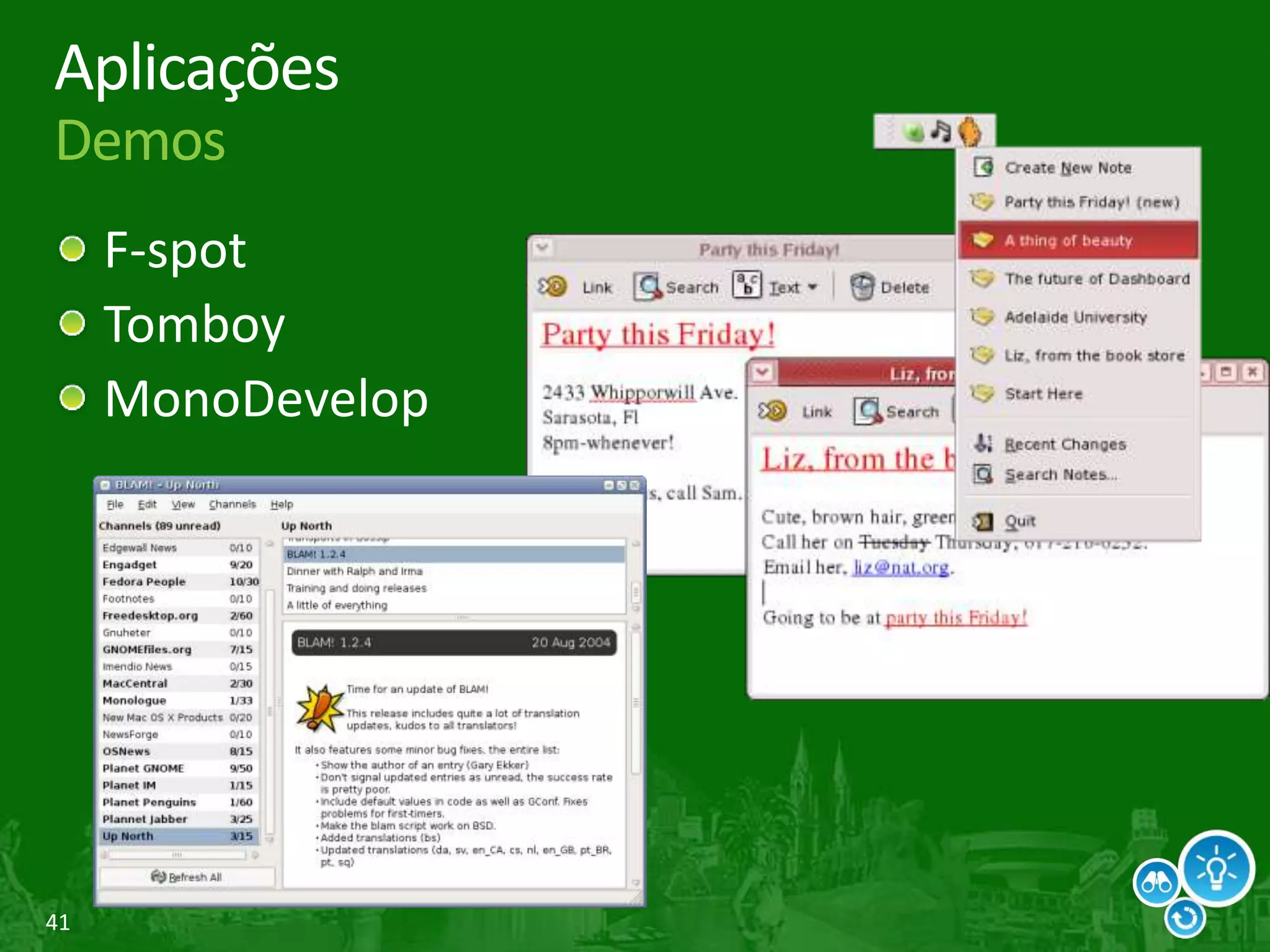Viewport: 1270px width, 952px height.
Task: Select the Engadget channel in BLAM
Action: (178, 565)
